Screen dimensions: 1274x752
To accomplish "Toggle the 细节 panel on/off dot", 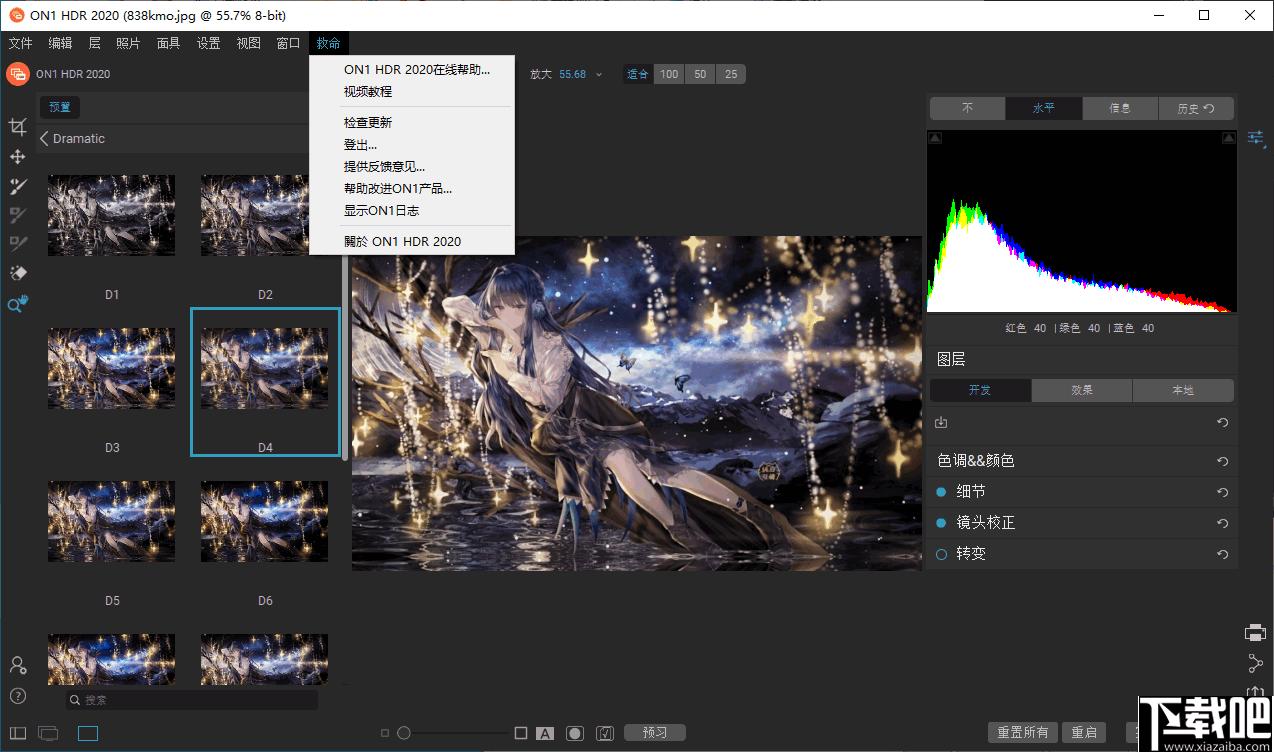I will [941, 492].
